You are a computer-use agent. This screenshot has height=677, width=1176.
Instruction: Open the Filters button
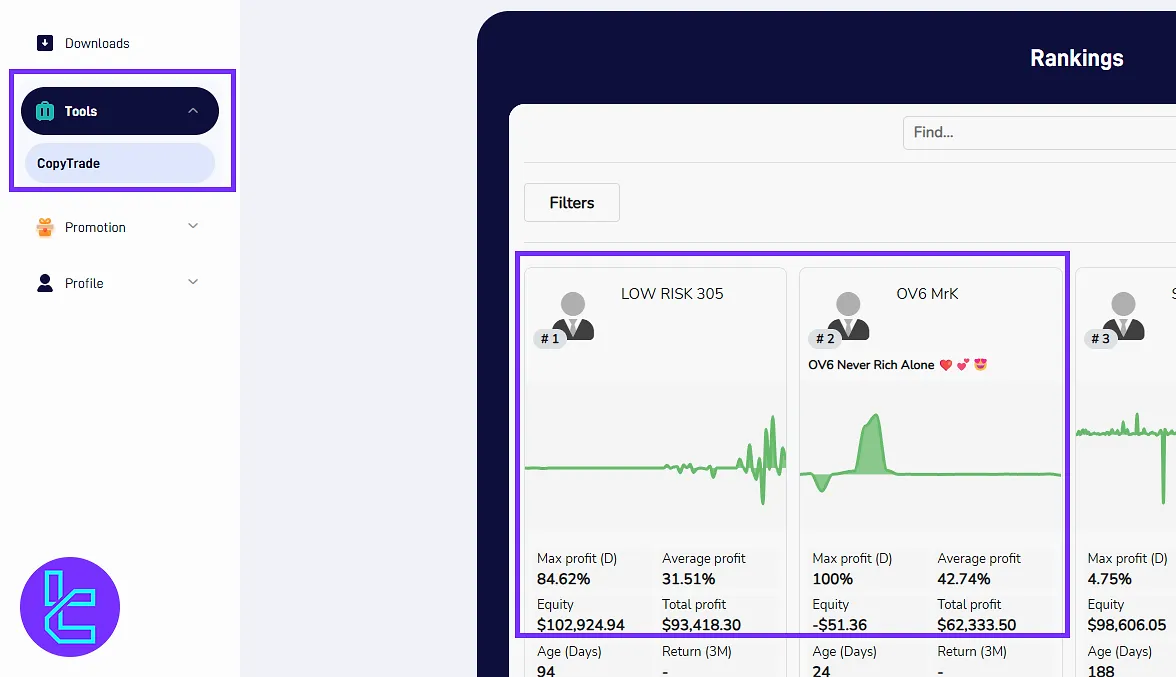(572, 202)
